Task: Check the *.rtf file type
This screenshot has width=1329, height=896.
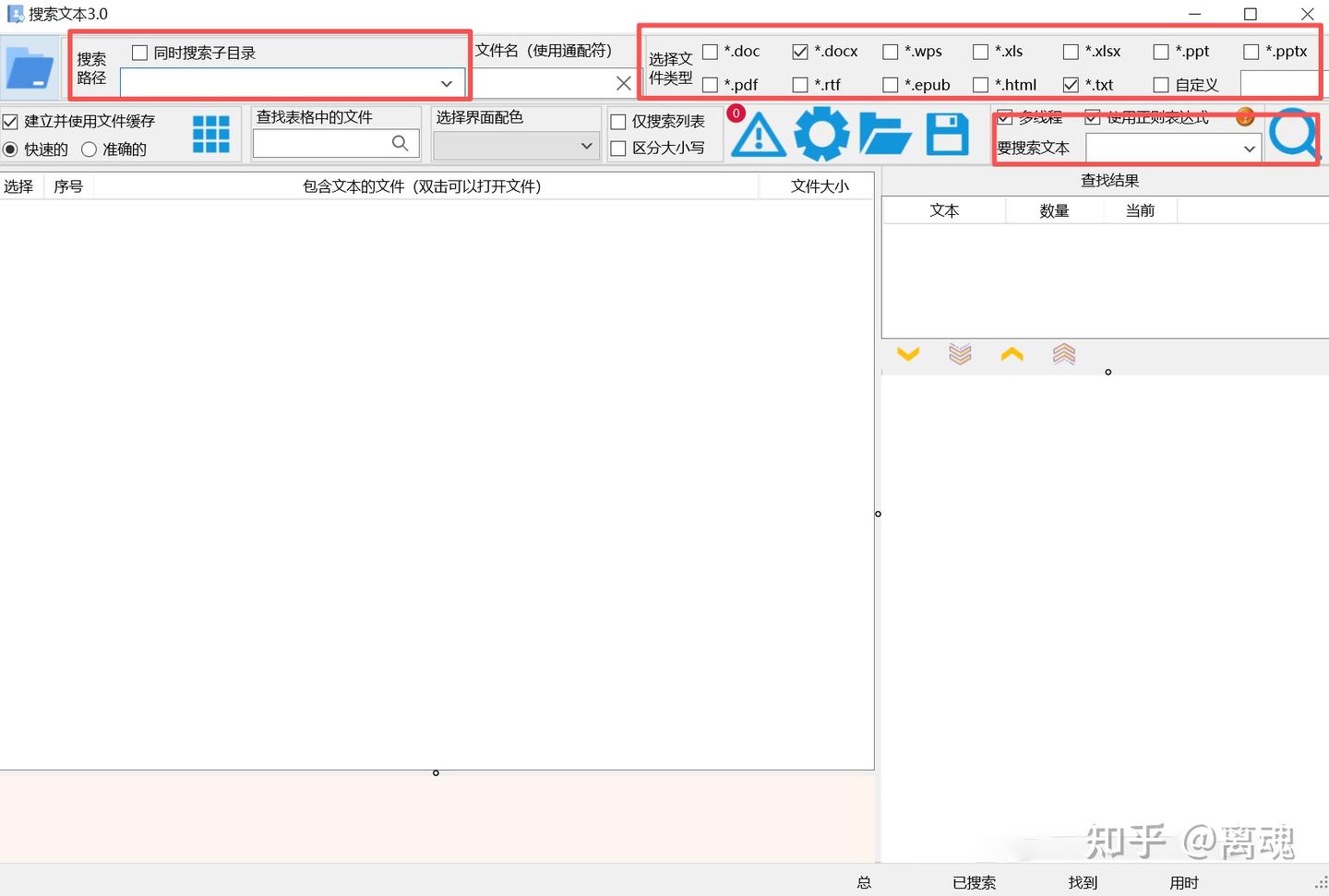Action: (800, 85)
